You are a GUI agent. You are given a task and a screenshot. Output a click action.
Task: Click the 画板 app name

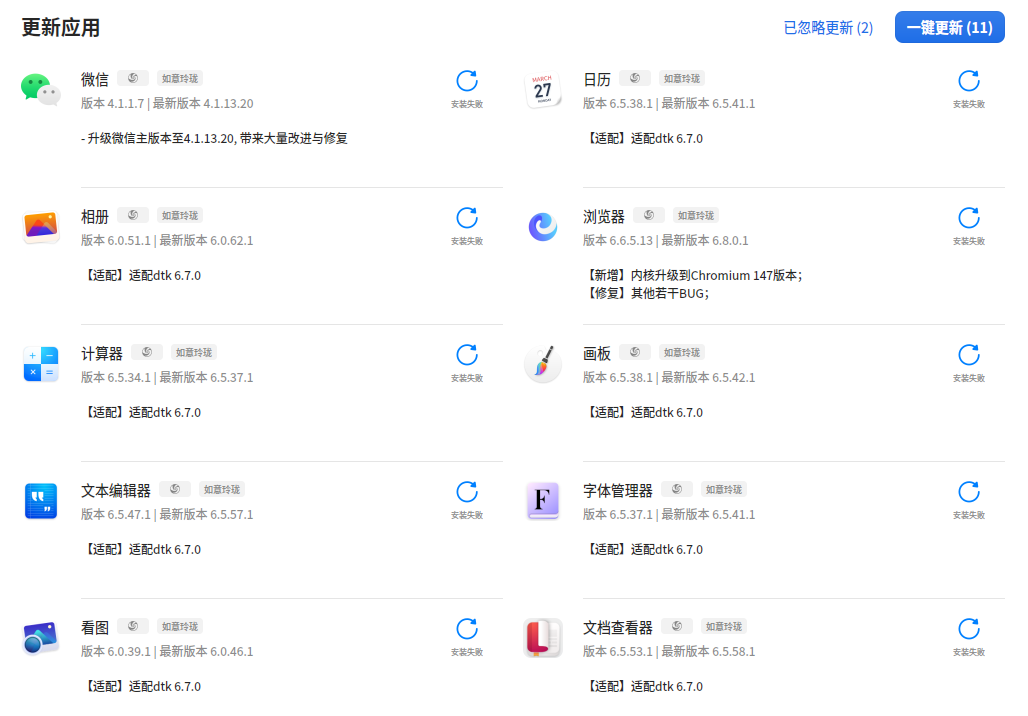(597, 353)
